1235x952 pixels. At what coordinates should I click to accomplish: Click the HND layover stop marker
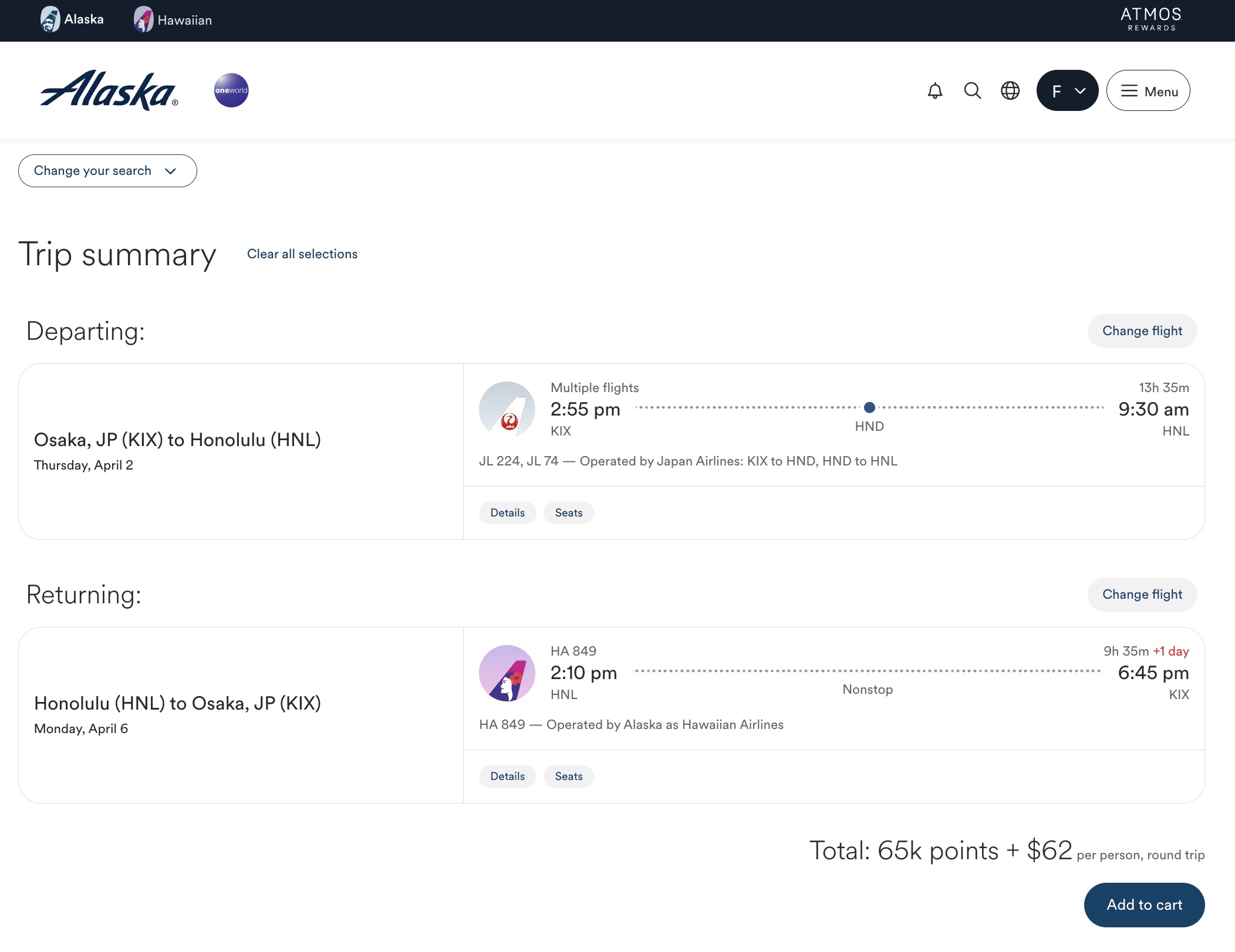[869, 407]
